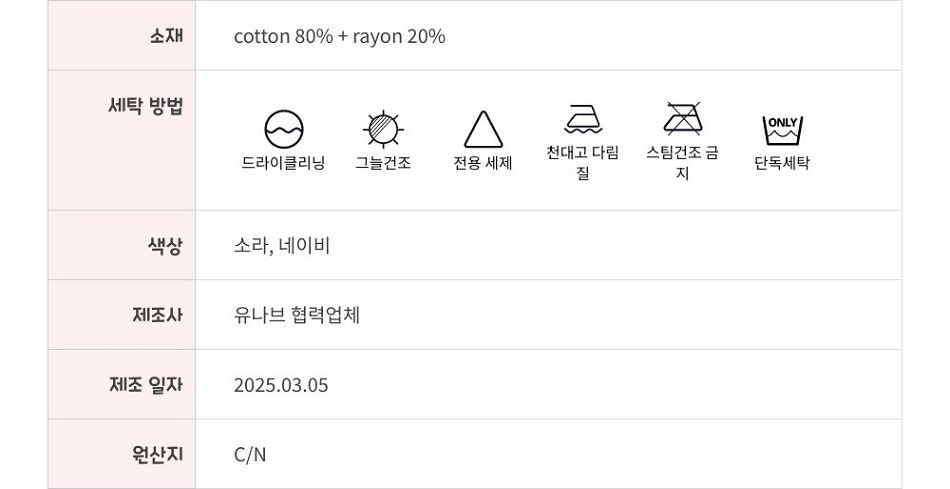Image resolution: width=950 pixels, height=489 pixels.
Task: Click the shade drying sun icon
Action: click(383, 129)
